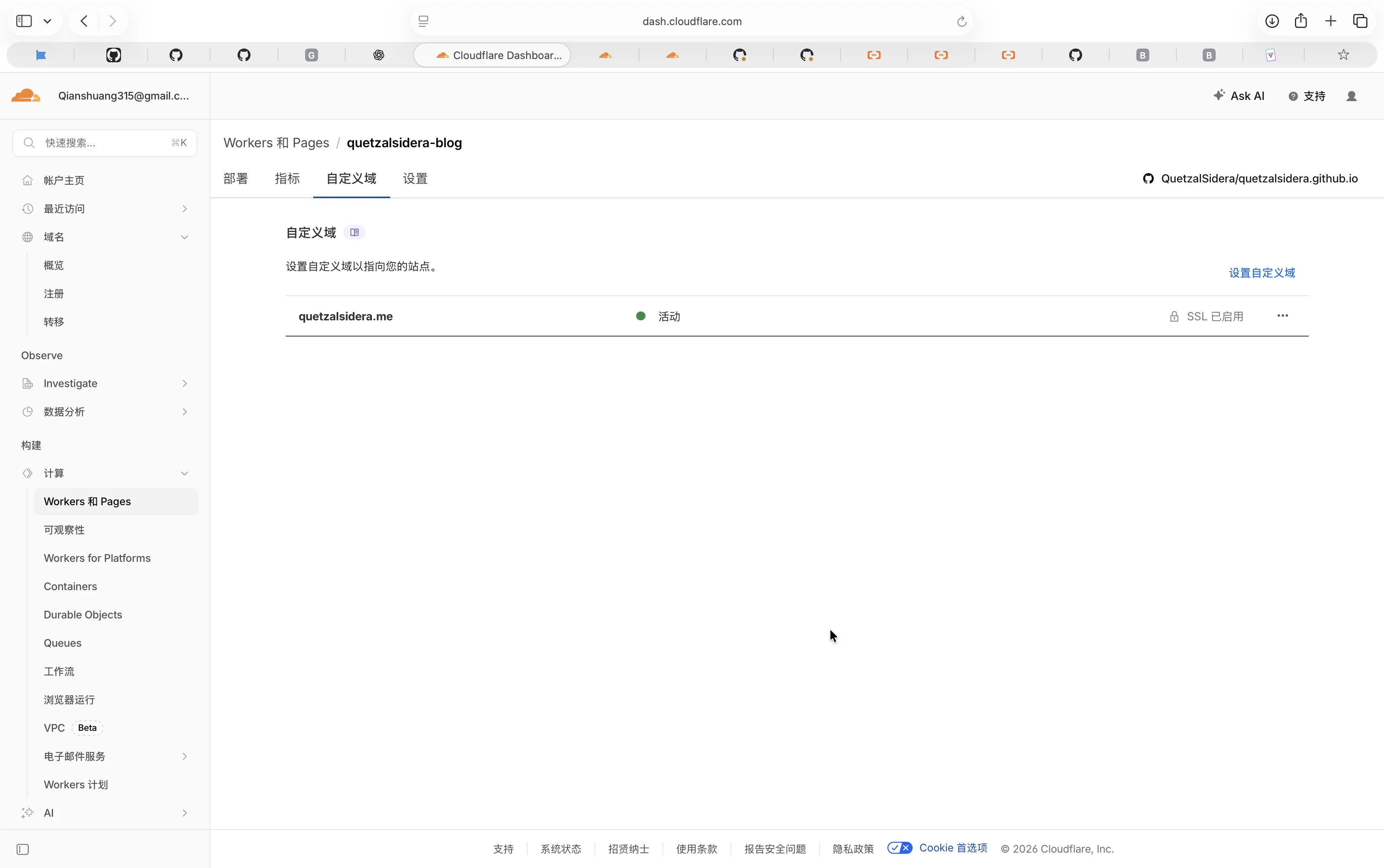Open the Ask AI assistant
This screenshot has width=1384, height=868.
coord(1239,96)
